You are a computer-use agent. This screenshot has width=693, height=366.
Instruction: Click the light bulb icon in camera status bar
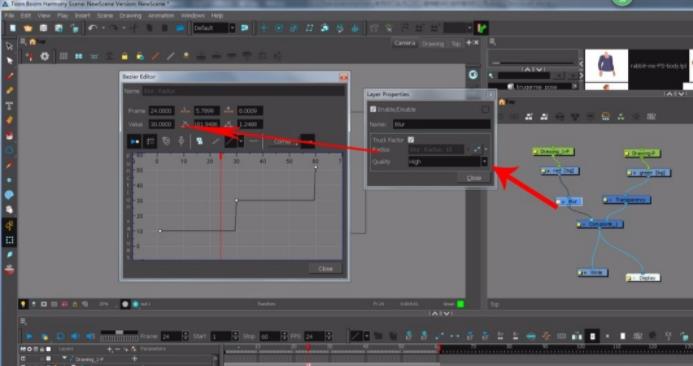click(23, 304)
